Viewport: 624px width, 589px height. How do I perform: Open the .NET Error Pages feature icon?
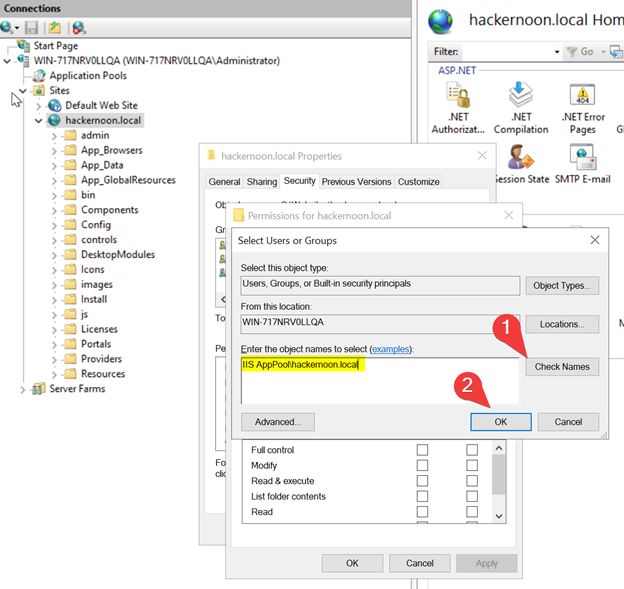click(582, 94)
